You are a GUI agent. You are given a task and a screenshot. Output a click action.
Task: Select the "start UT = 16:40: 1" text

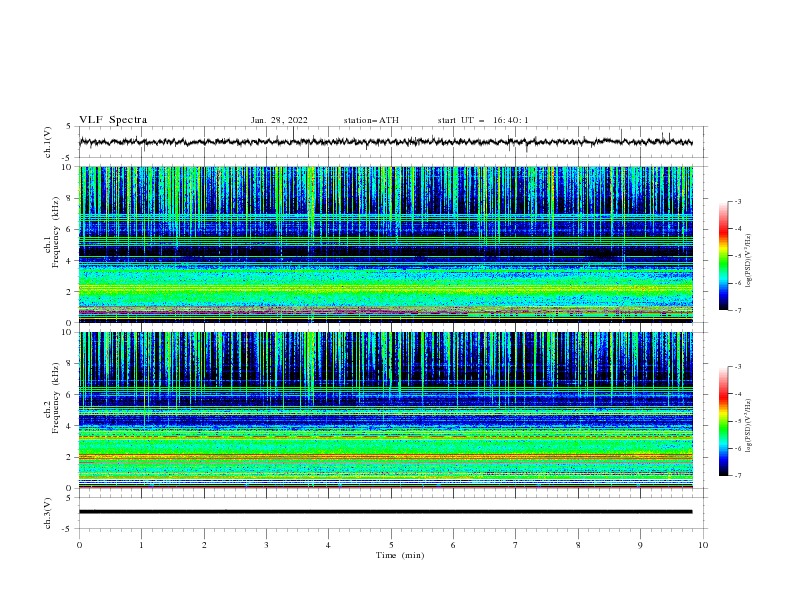[x=483, y=120]
